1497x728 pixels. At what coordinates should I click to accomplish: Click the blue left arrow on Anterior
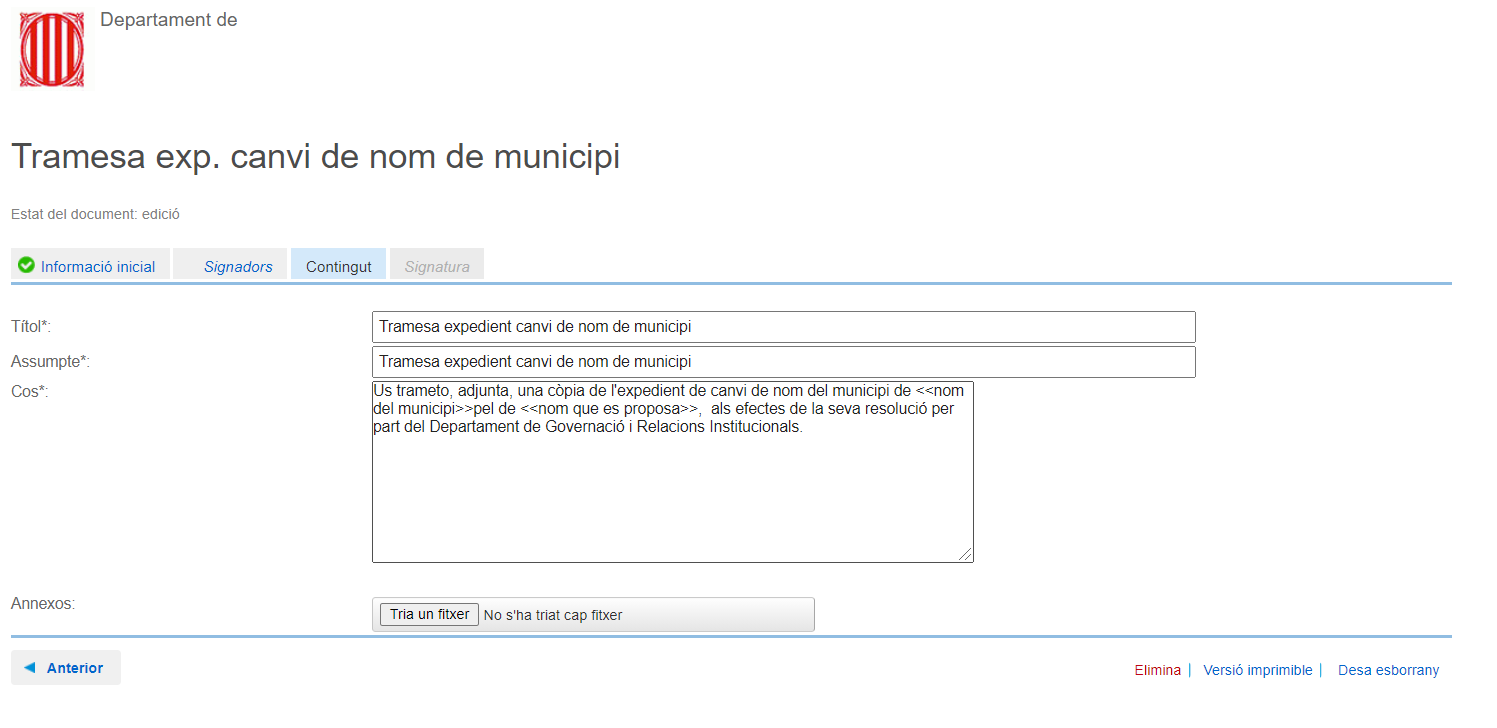[x=30, y=668]
